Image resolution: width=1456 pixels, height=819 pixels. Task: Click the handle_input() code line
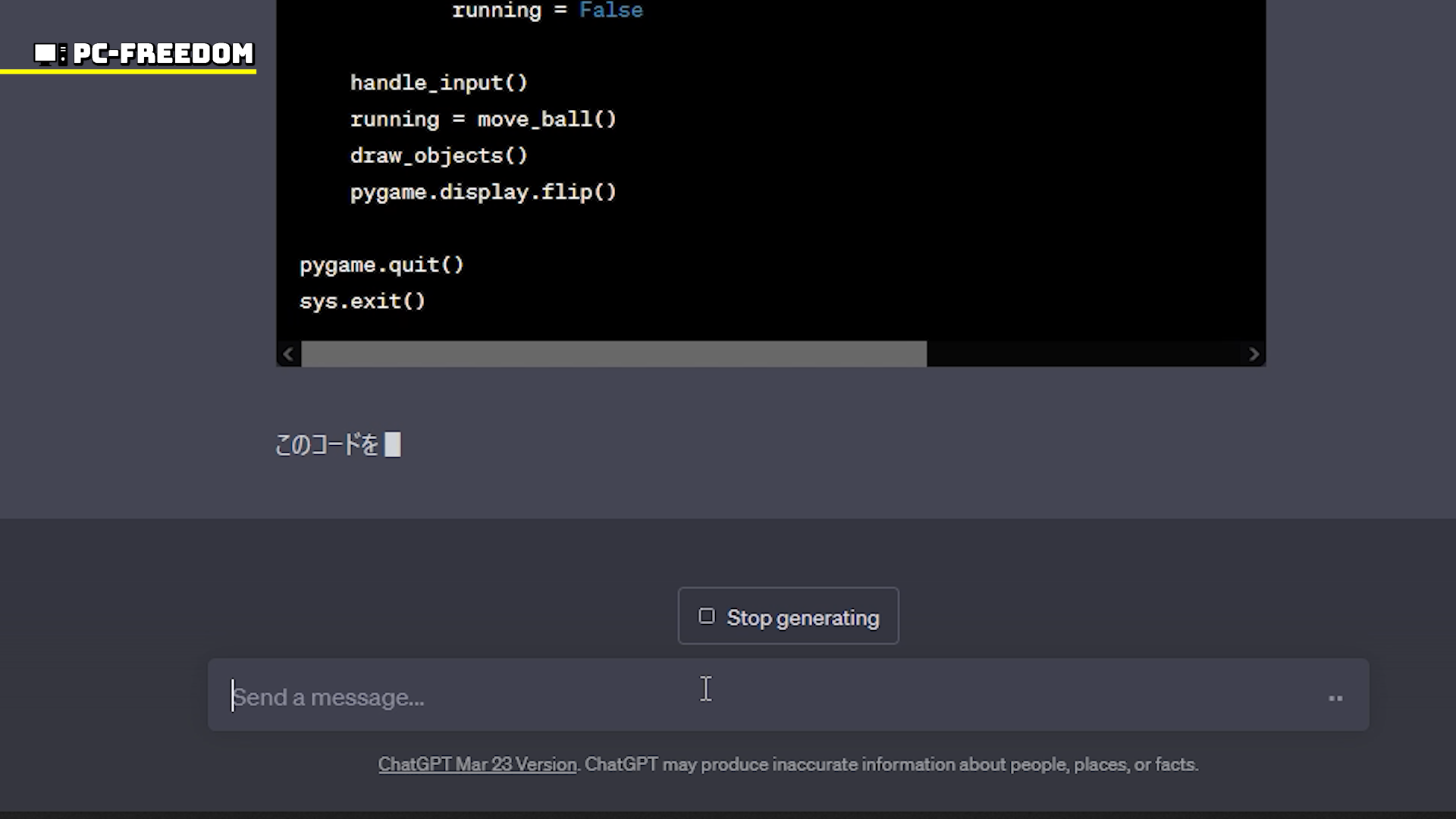(x=438, y=83)
